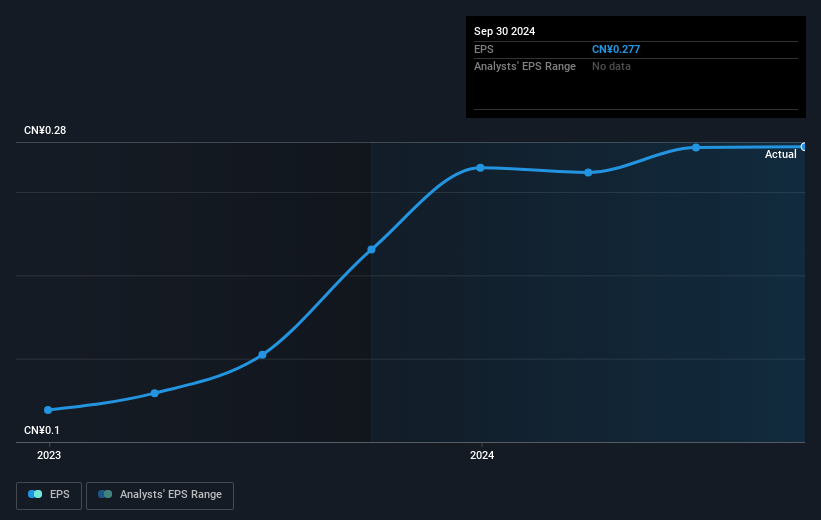Toggle the Analysts' EPS Range legend
This screenshot has height=520, width=821.
(x=160, y=495)
